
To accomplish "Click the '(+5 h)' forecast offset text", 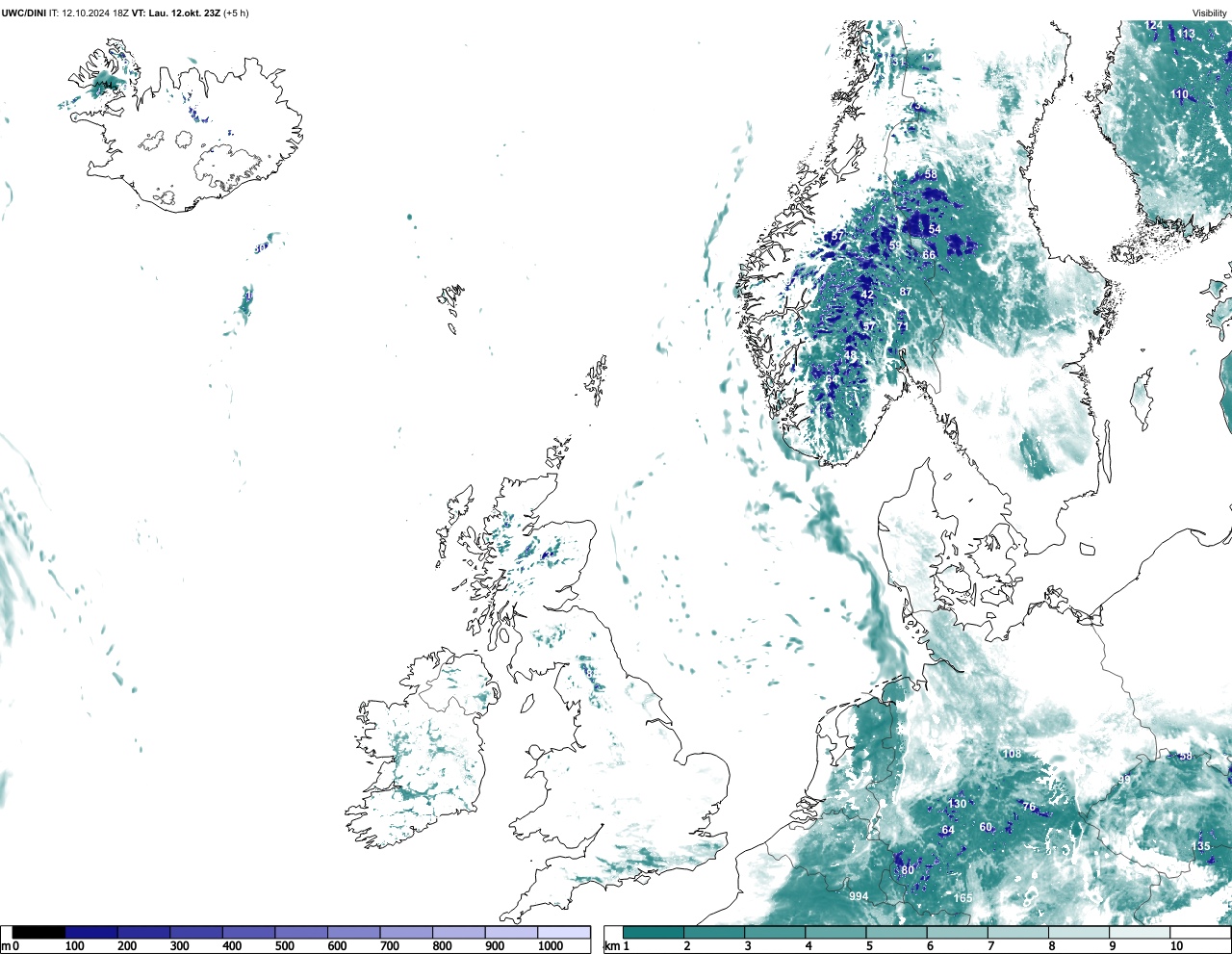I will coord(236,13).
